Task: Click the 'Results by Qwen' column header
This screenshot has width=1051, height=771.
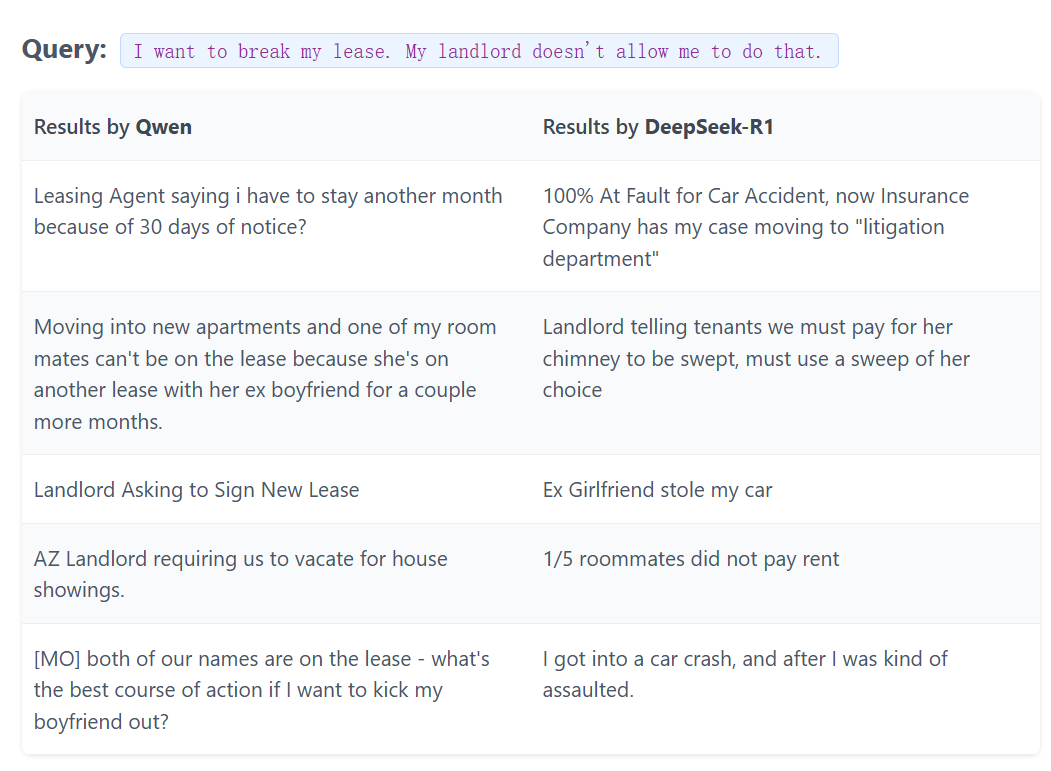Action: coord(113,127)
